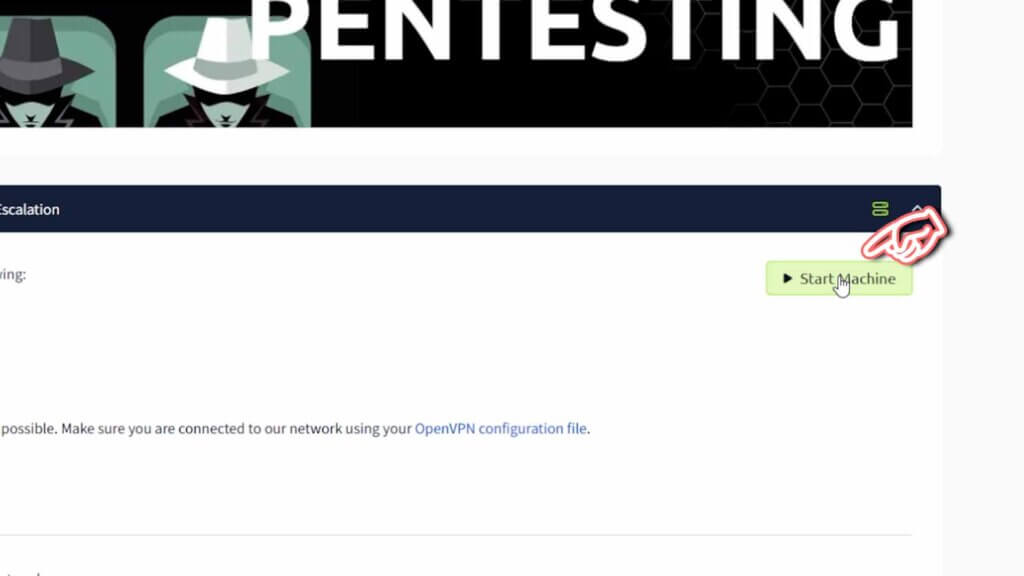1024x576 pixels.
Task: Open the OpenVPN configuration file link
Action: click(500, 428)
